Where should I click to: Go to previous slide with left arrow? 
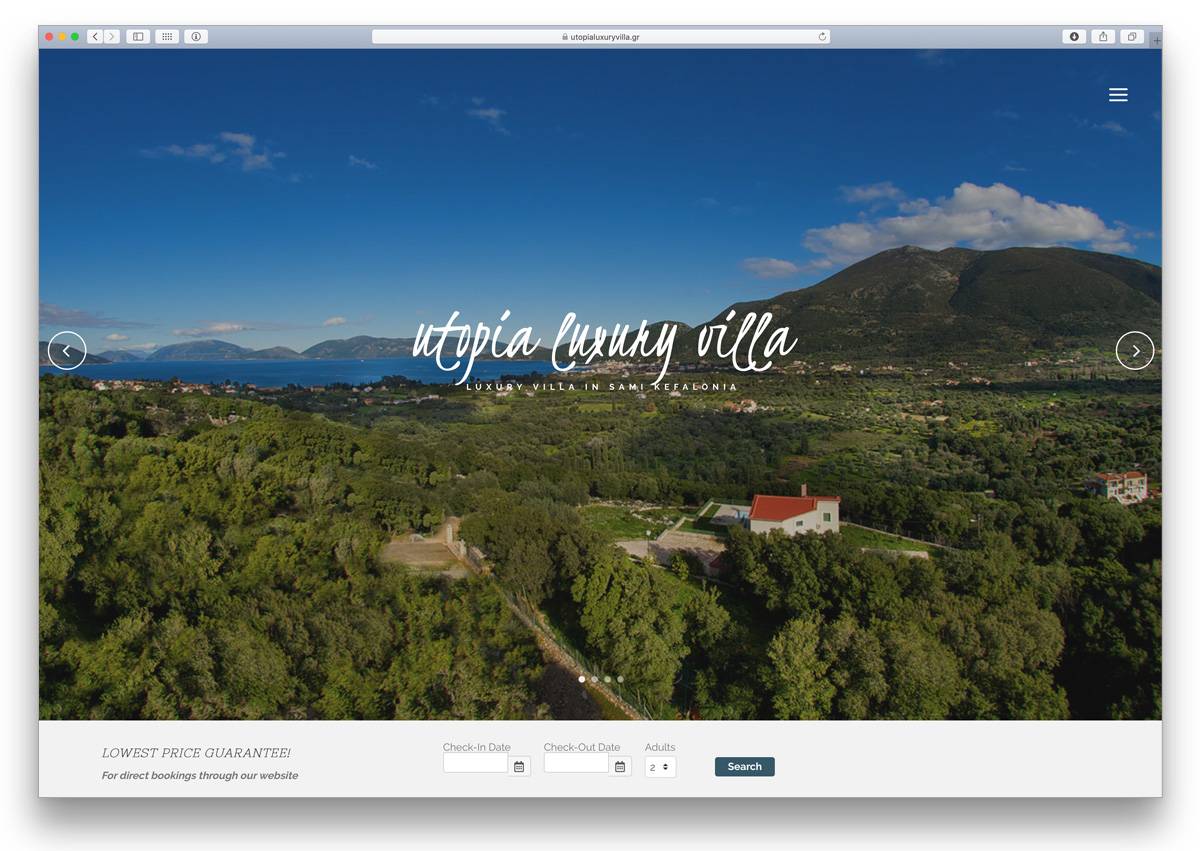67,350
